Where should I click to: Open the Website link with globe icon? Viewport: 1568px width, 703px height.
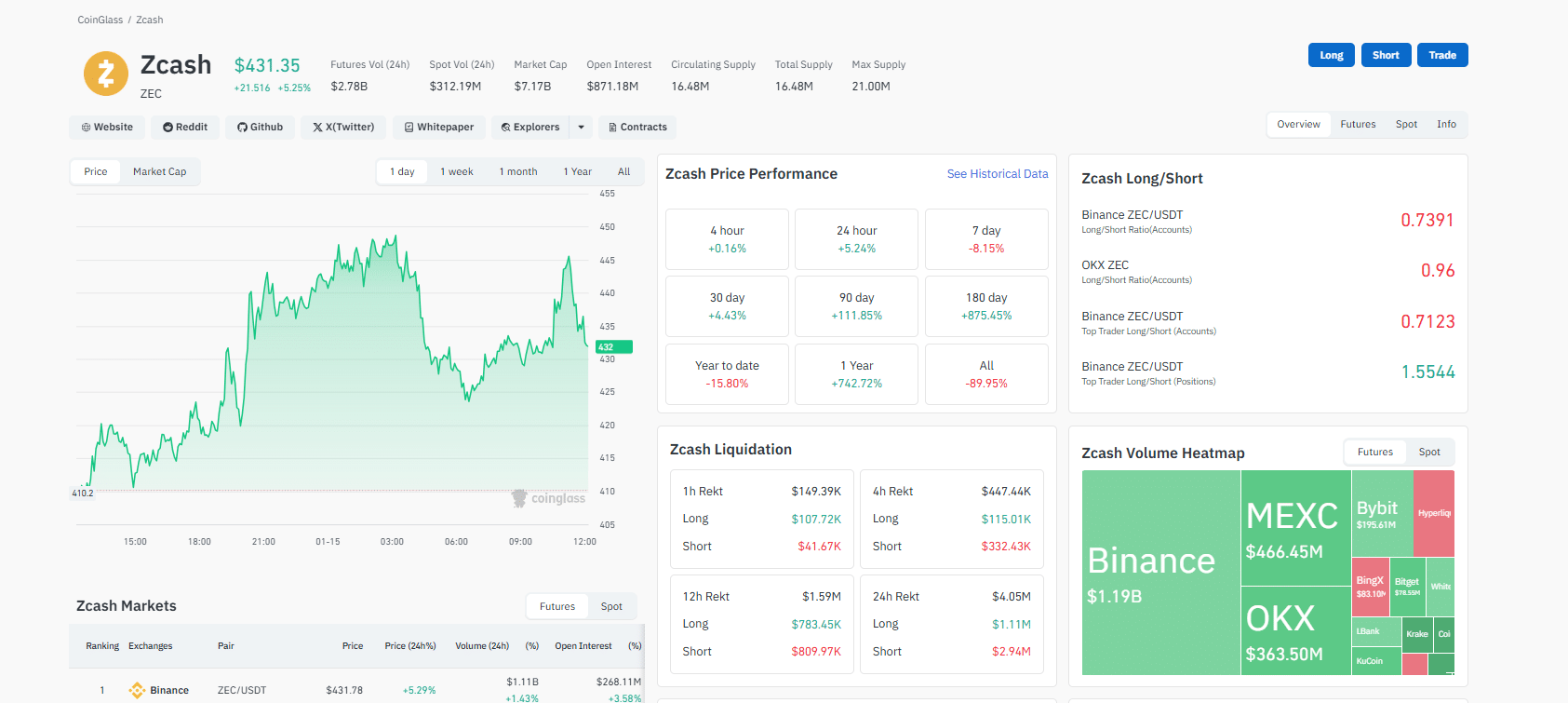pos(107,128)
